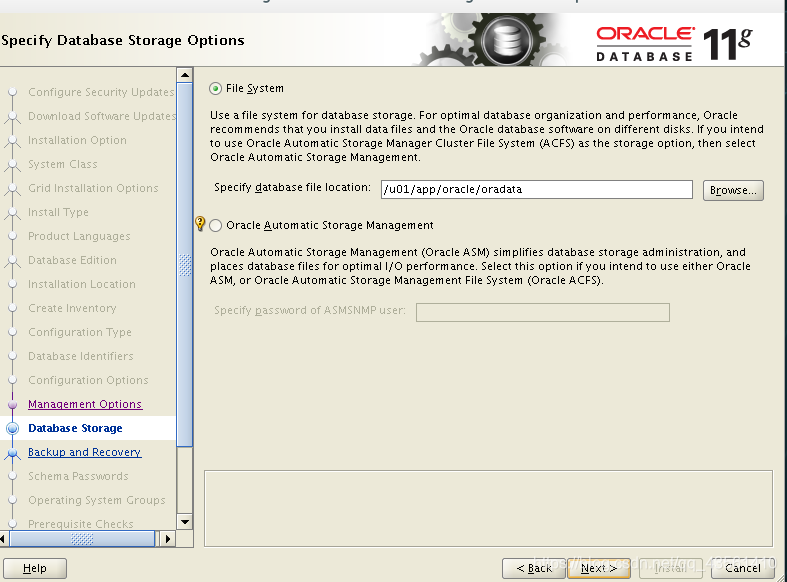Click the Download Software Updates step
The image size is (787, 582).
pos(102,116)
